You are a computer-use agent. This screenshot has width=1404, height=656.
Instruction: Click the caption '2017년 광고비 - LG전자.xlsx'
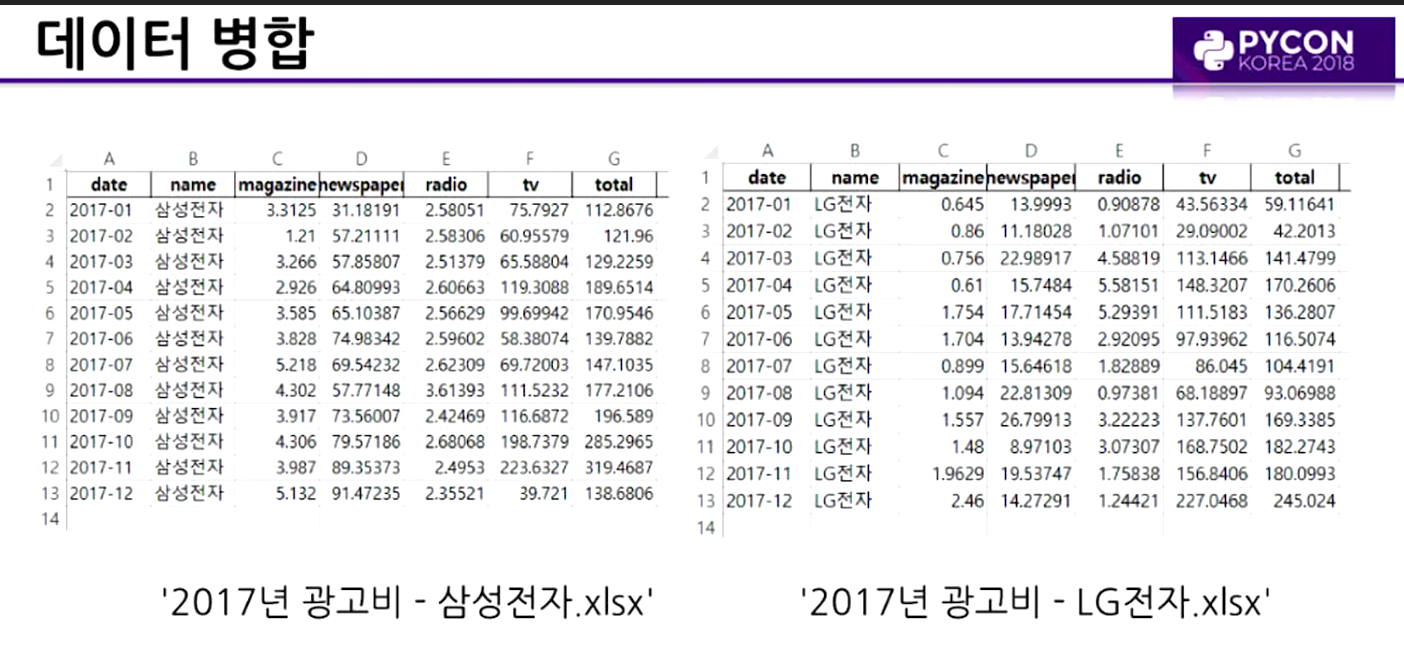tap(1037, 601)
